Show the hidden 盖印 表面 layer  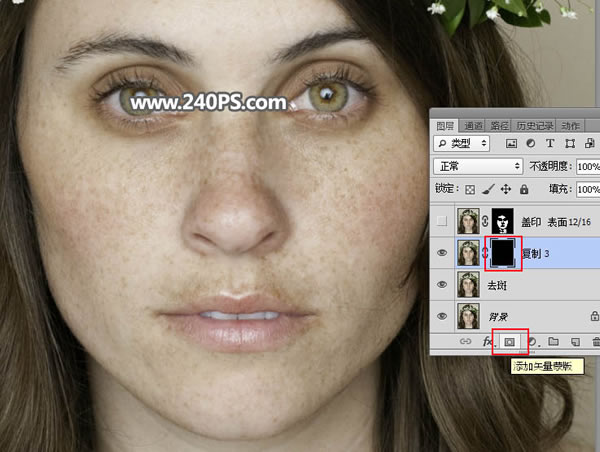[442, 221]
